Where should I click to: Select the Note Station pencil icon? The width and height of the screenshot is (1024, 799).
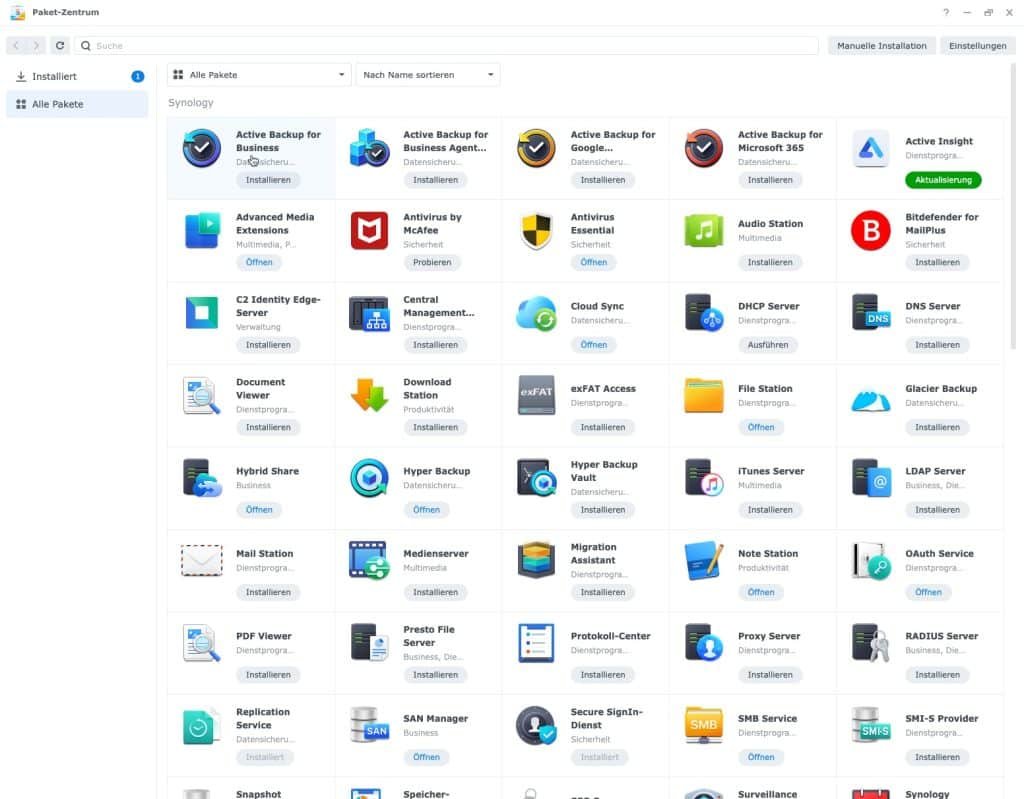703,560
